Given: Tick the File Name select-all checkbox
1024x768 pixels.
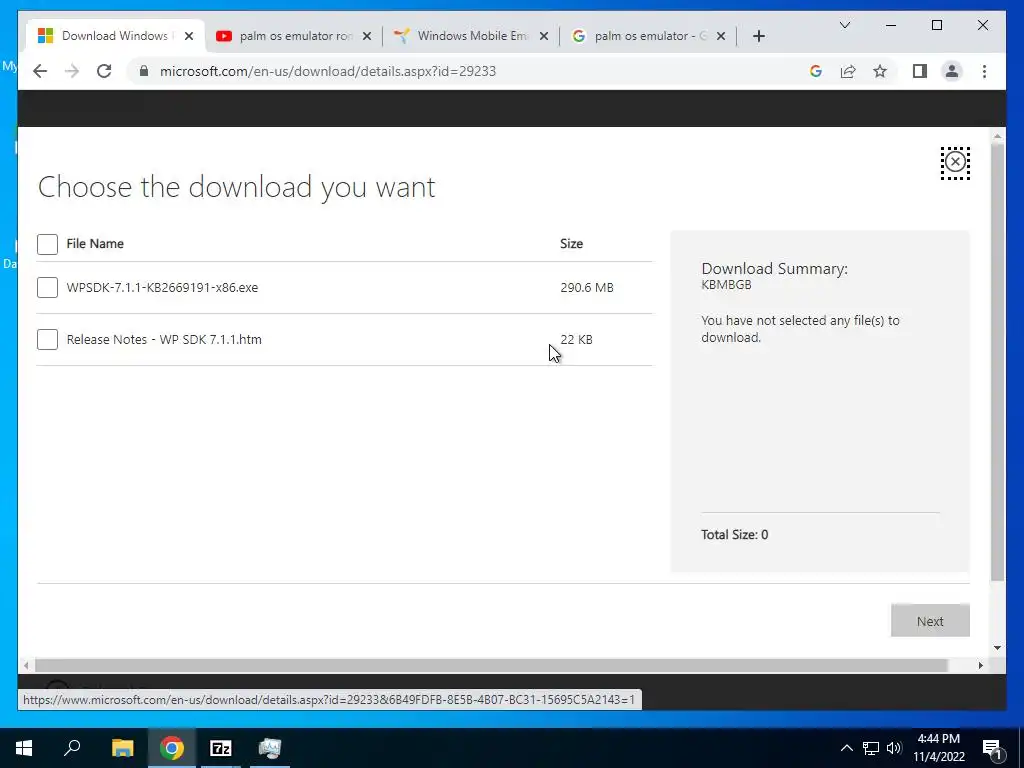Looking at the screenshot, I should coord(47,244).
